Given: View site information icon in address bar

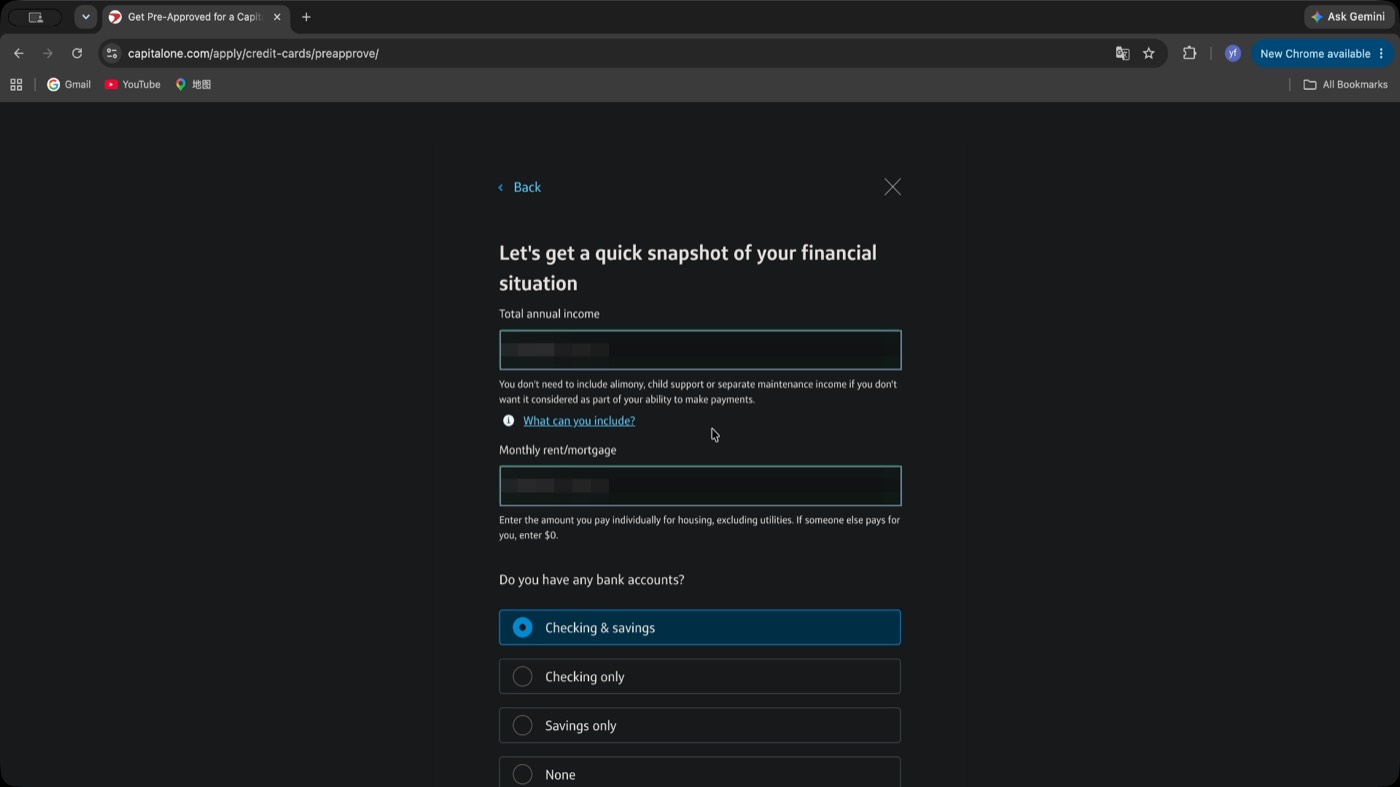Looking at the screenshot, I should tap(112, 54).
